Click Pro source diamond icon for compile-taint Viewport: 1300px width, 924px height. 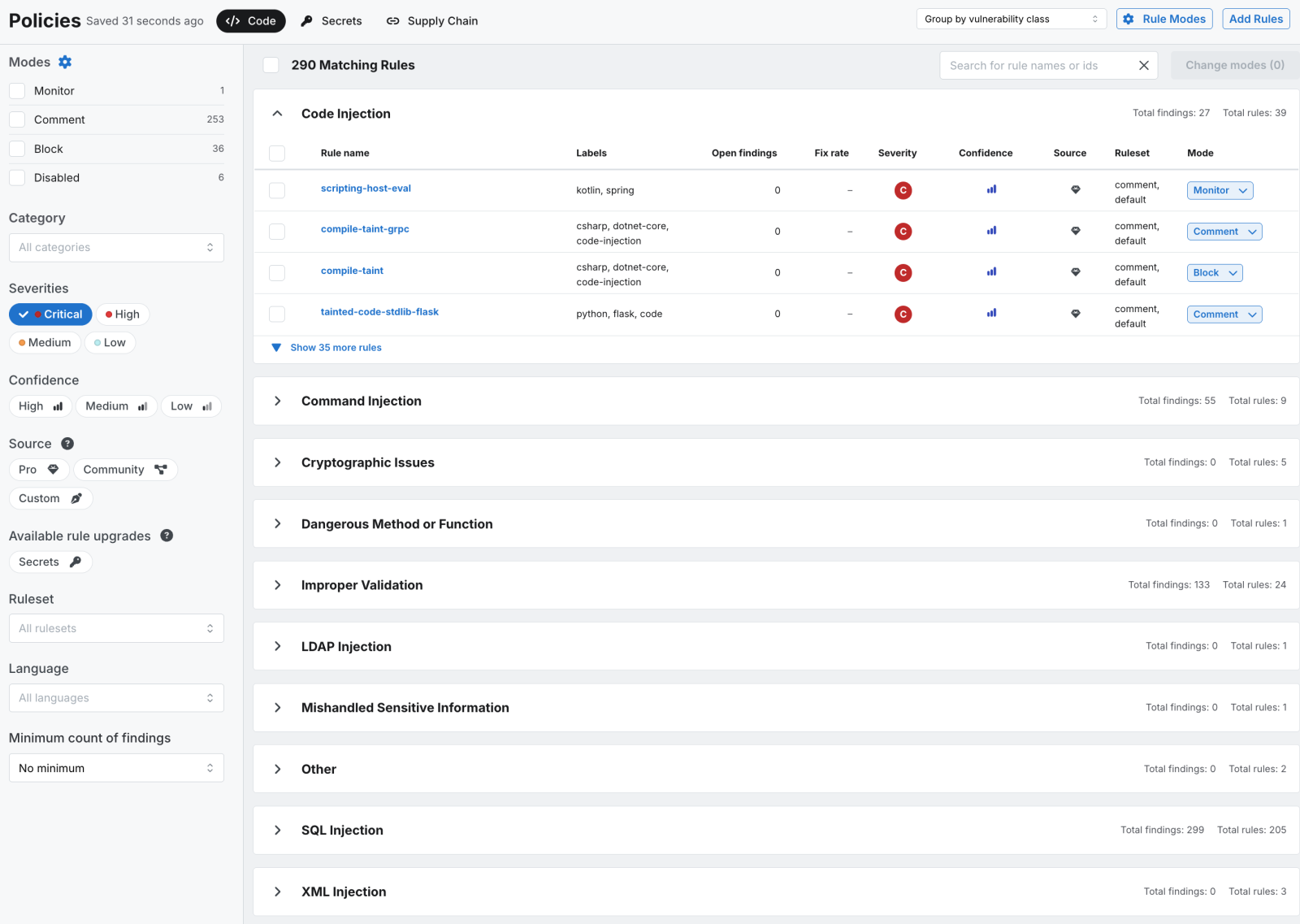tap(1075, 272)
